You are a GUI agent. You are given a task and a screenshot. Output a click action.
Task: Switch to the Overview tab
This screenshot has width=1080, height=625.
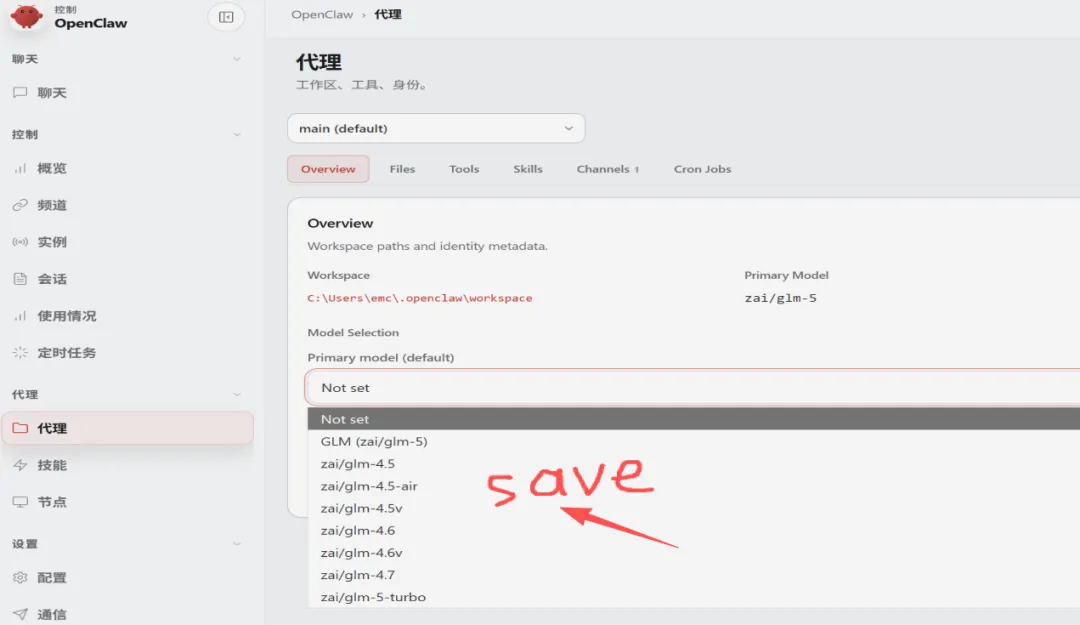coord(328,169)
